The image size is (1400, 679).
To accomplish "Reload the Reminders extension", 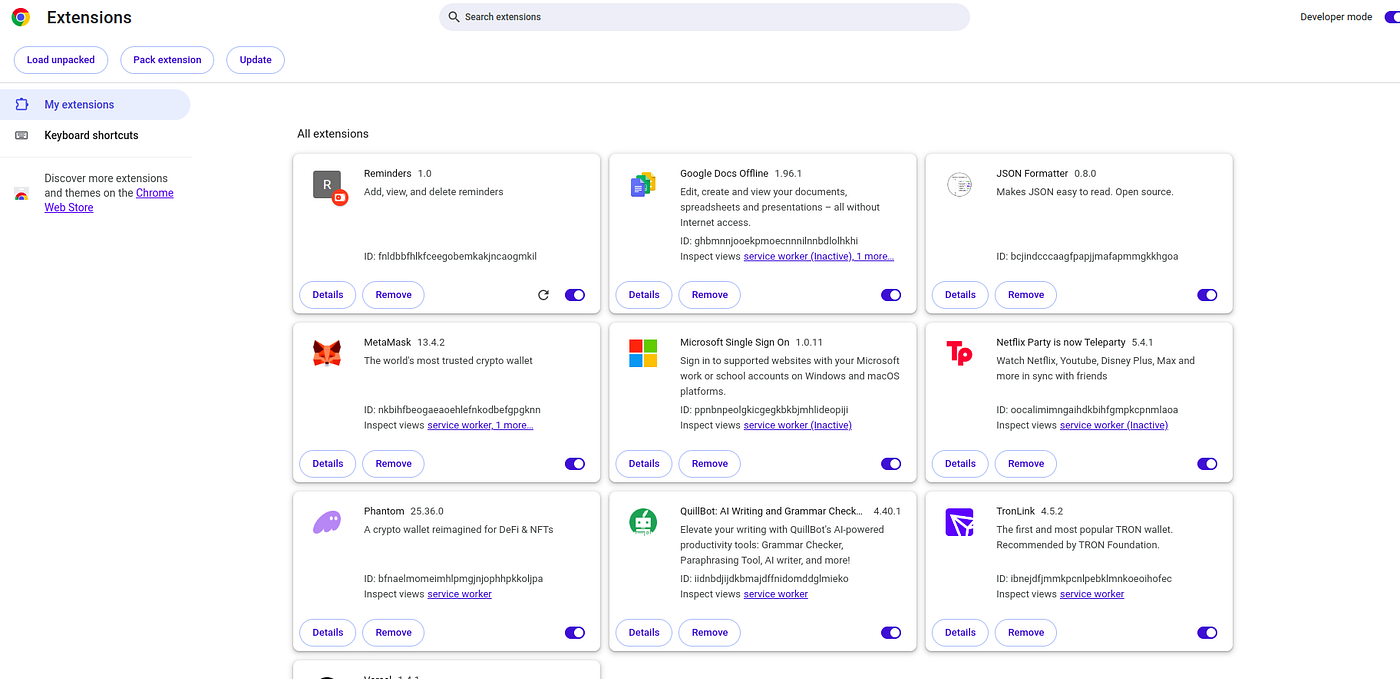I will coord(543,295).
